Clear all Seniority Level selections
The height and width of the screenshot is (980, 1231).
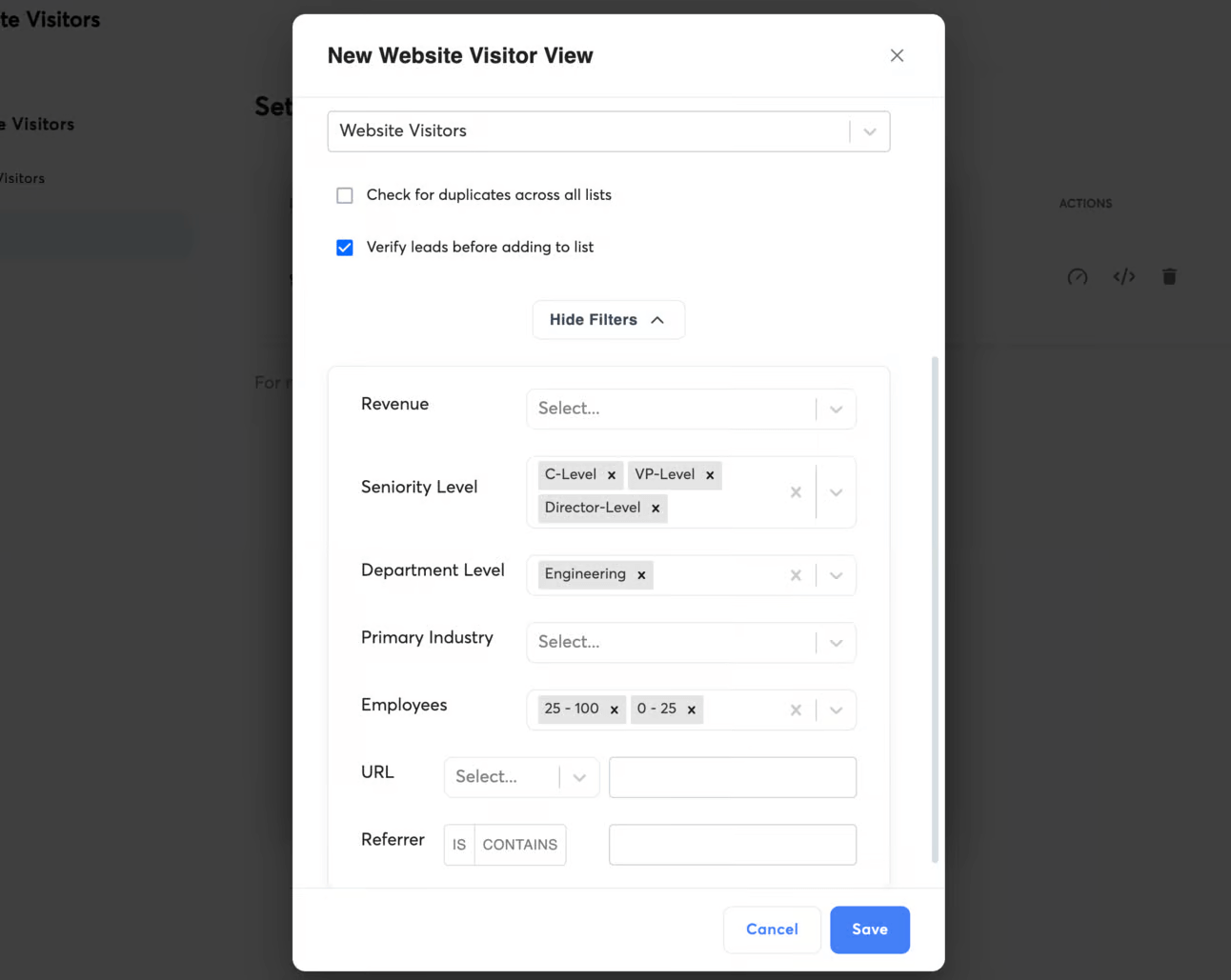(x=796, y=492)
